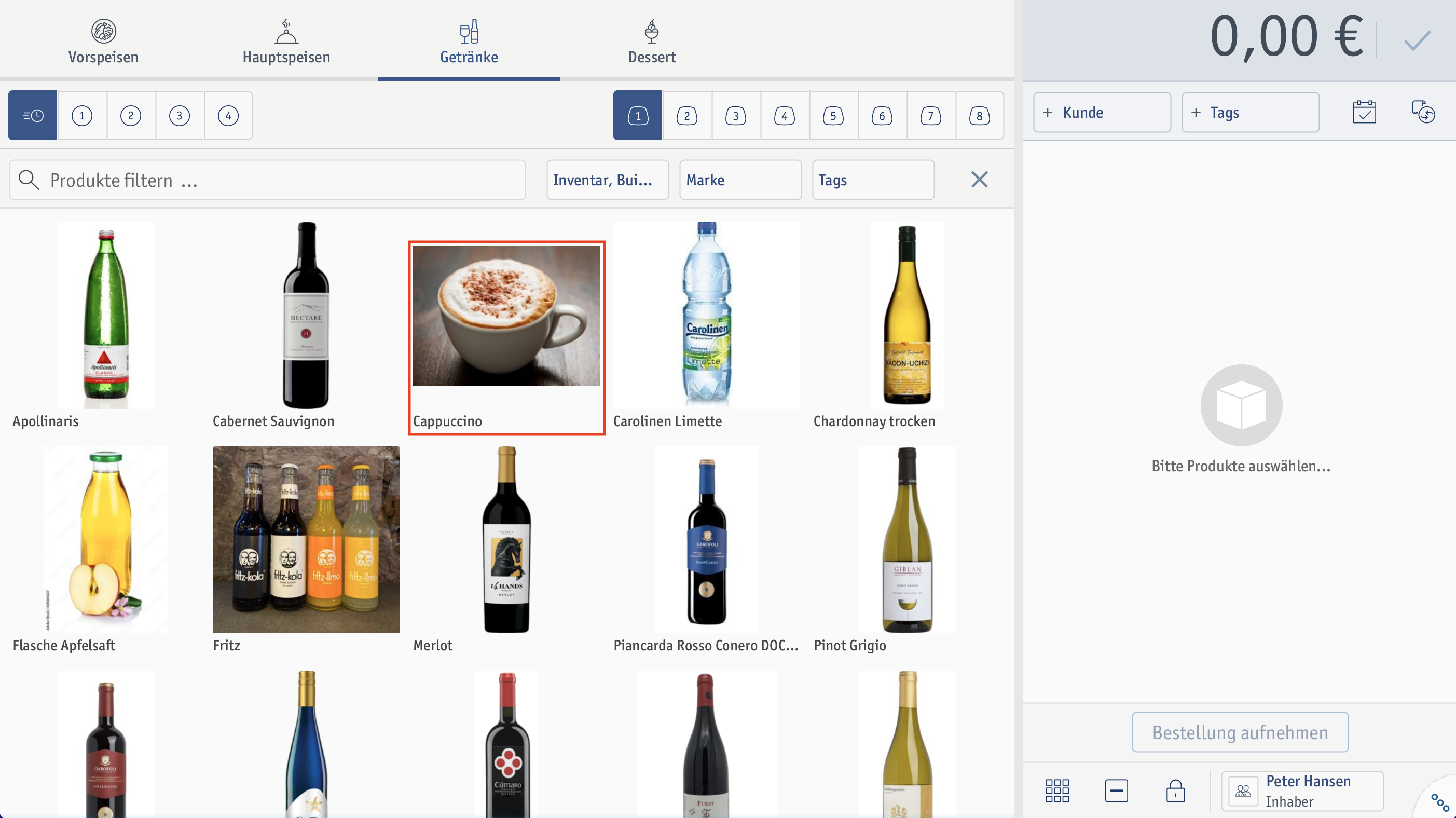
Task: Open the Dessert category
Action: click(652, 40)
